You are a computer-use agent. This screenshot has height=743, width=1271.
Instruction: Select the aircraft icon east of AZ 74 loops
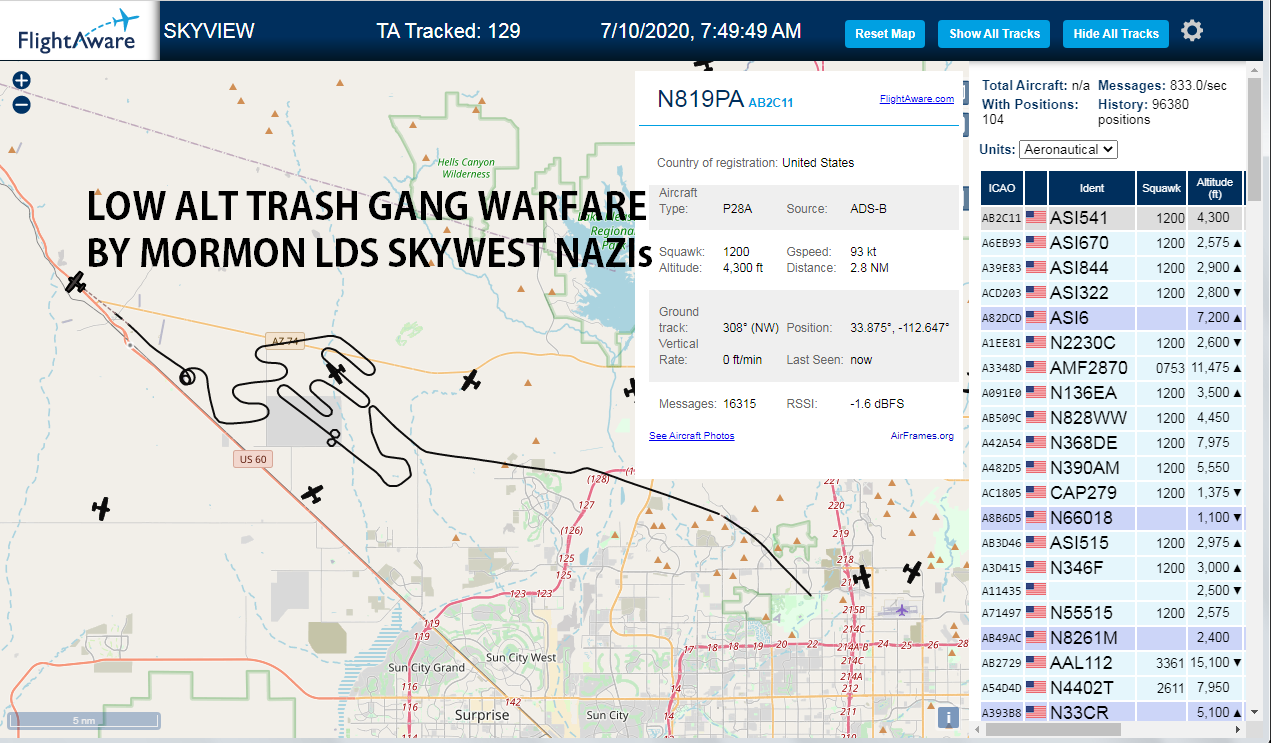pos(471,380)
